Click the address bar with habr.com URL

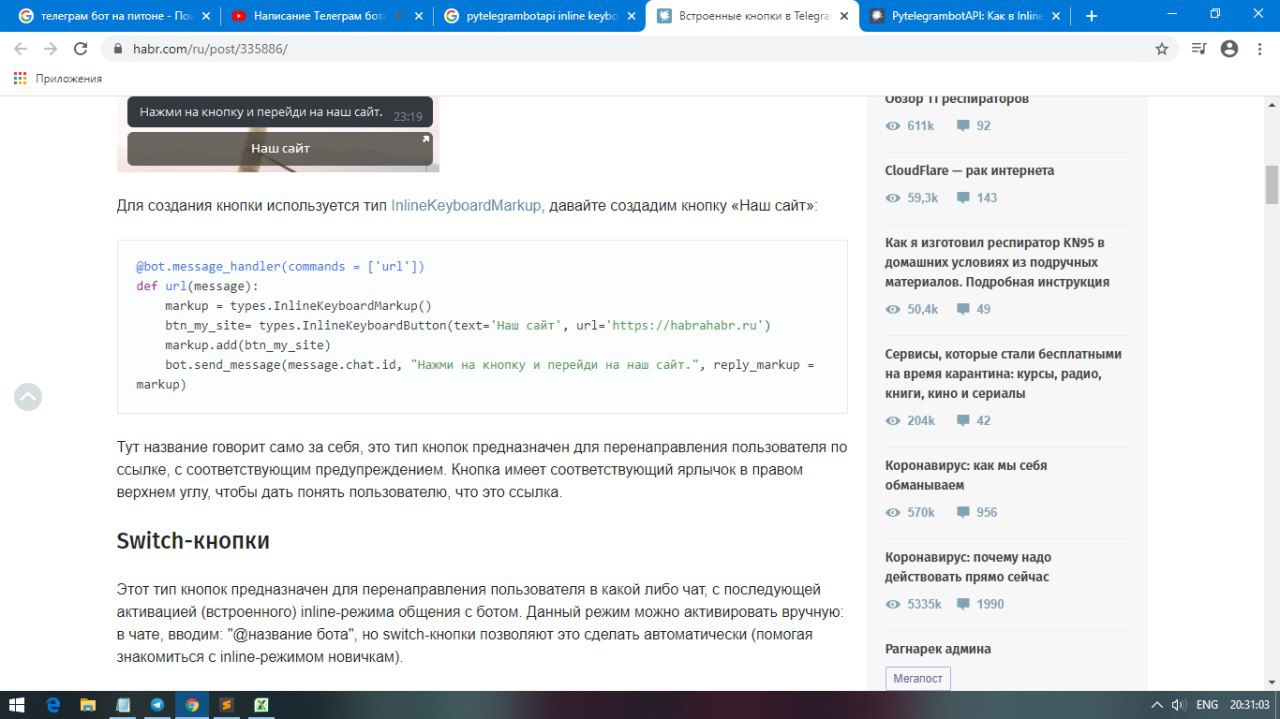[x=640, y=48]
